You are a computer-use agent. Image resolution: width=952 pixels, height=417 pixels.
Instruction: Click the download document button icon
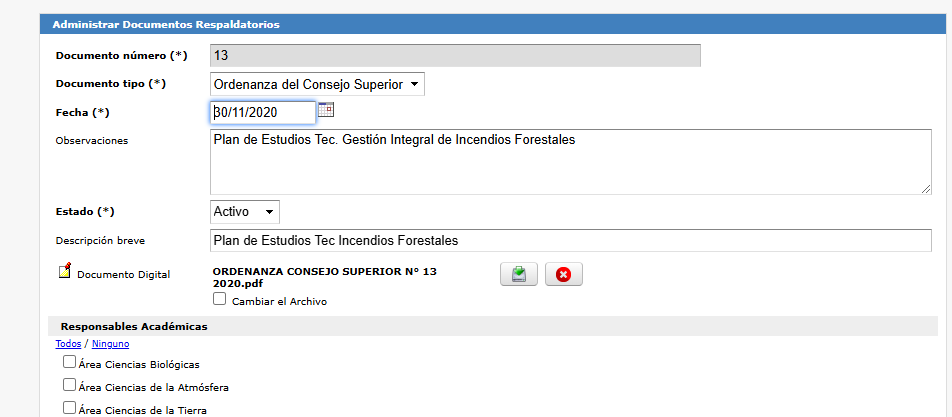(519, 275)
